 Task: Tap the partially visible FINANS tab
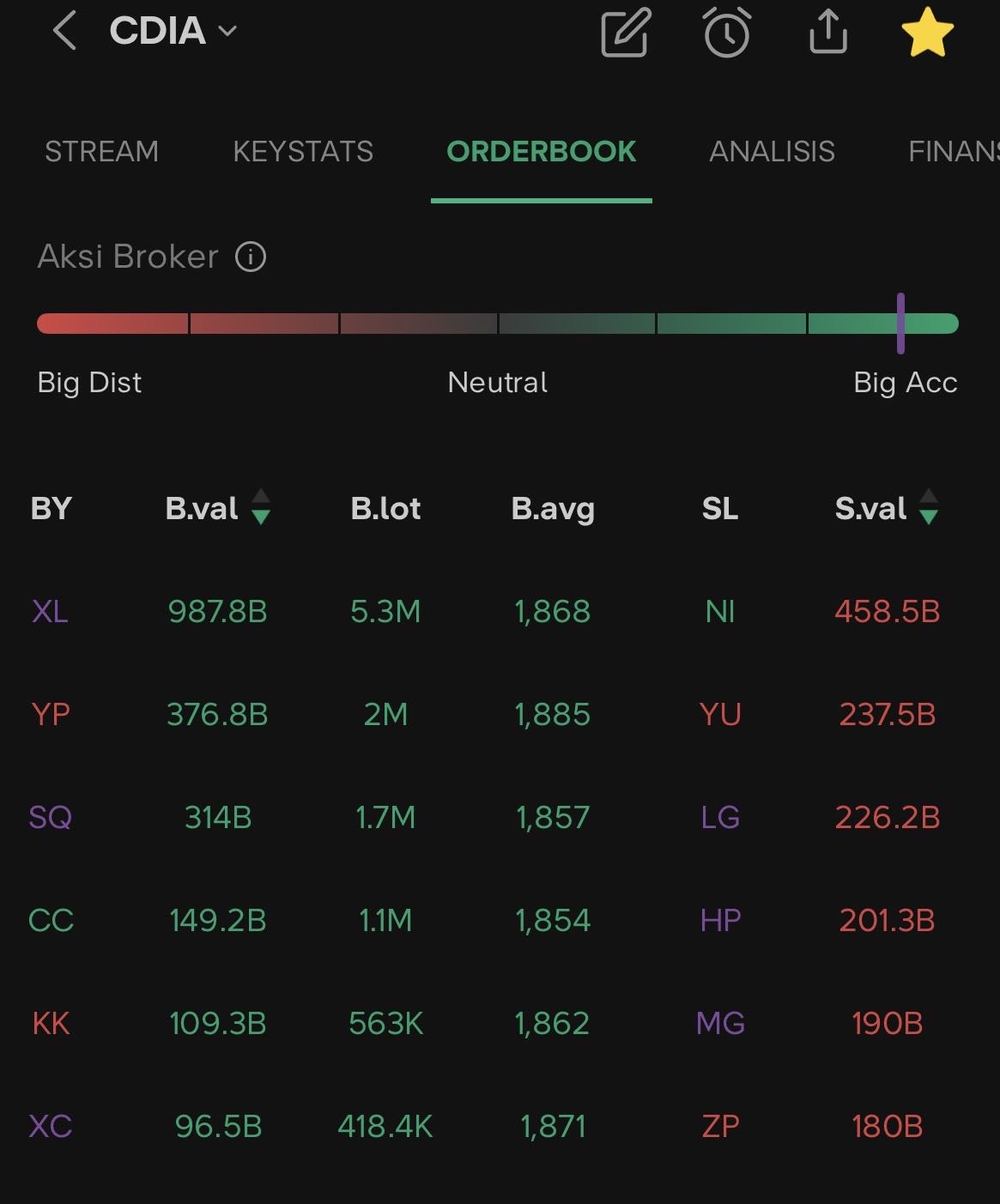point(953,152)
